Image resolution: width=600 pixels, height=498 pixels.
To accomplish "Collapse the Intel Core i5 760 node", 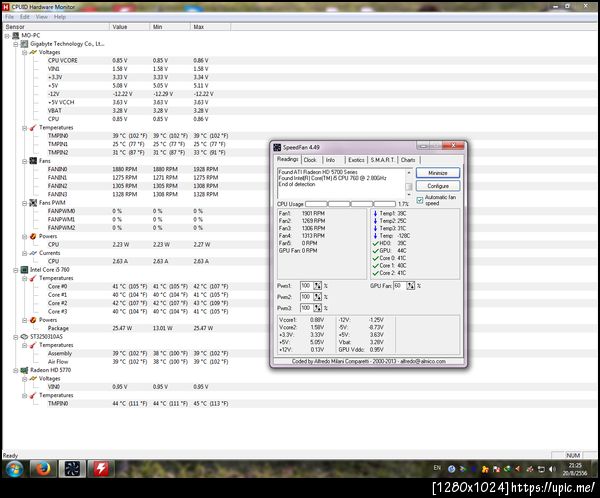I will 16,270.
